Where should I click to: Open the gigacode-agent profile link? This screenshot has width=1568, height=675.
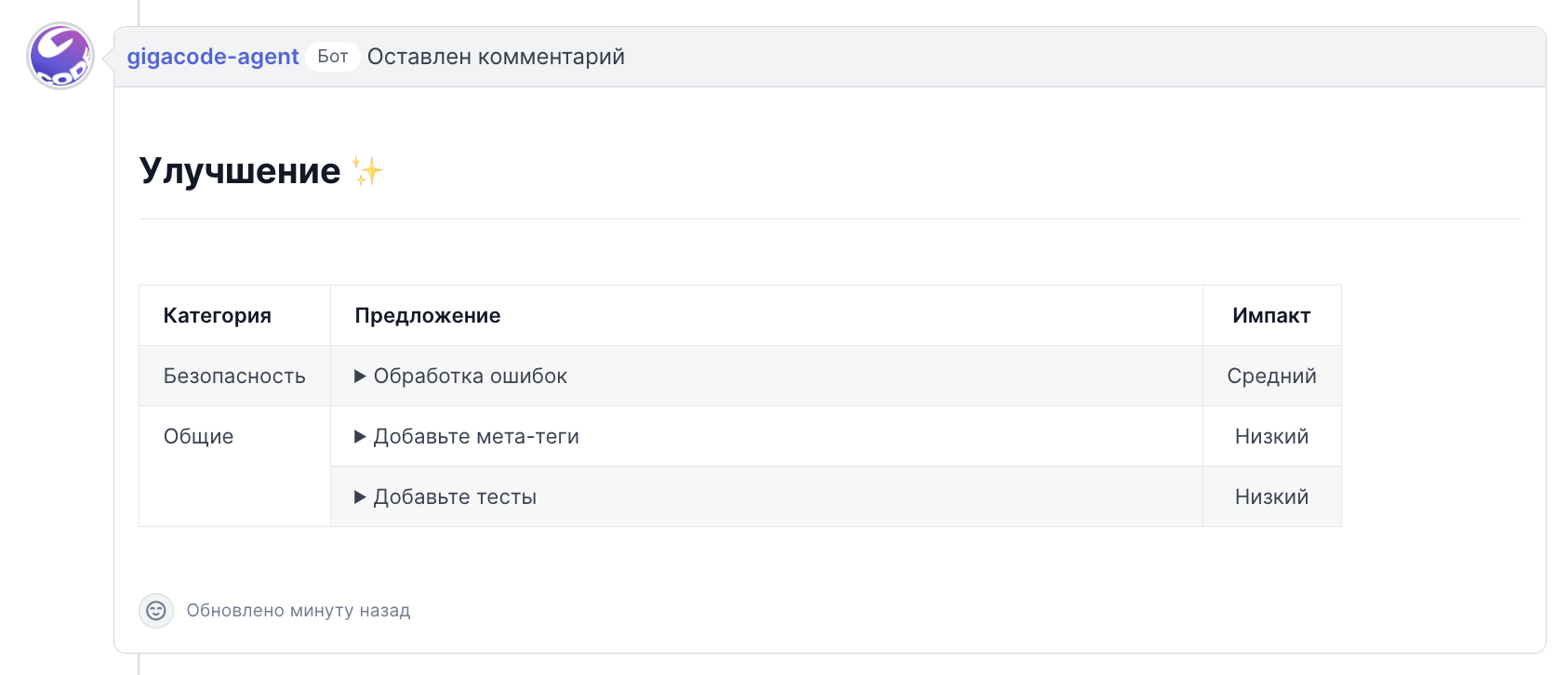tap(213, 57)
